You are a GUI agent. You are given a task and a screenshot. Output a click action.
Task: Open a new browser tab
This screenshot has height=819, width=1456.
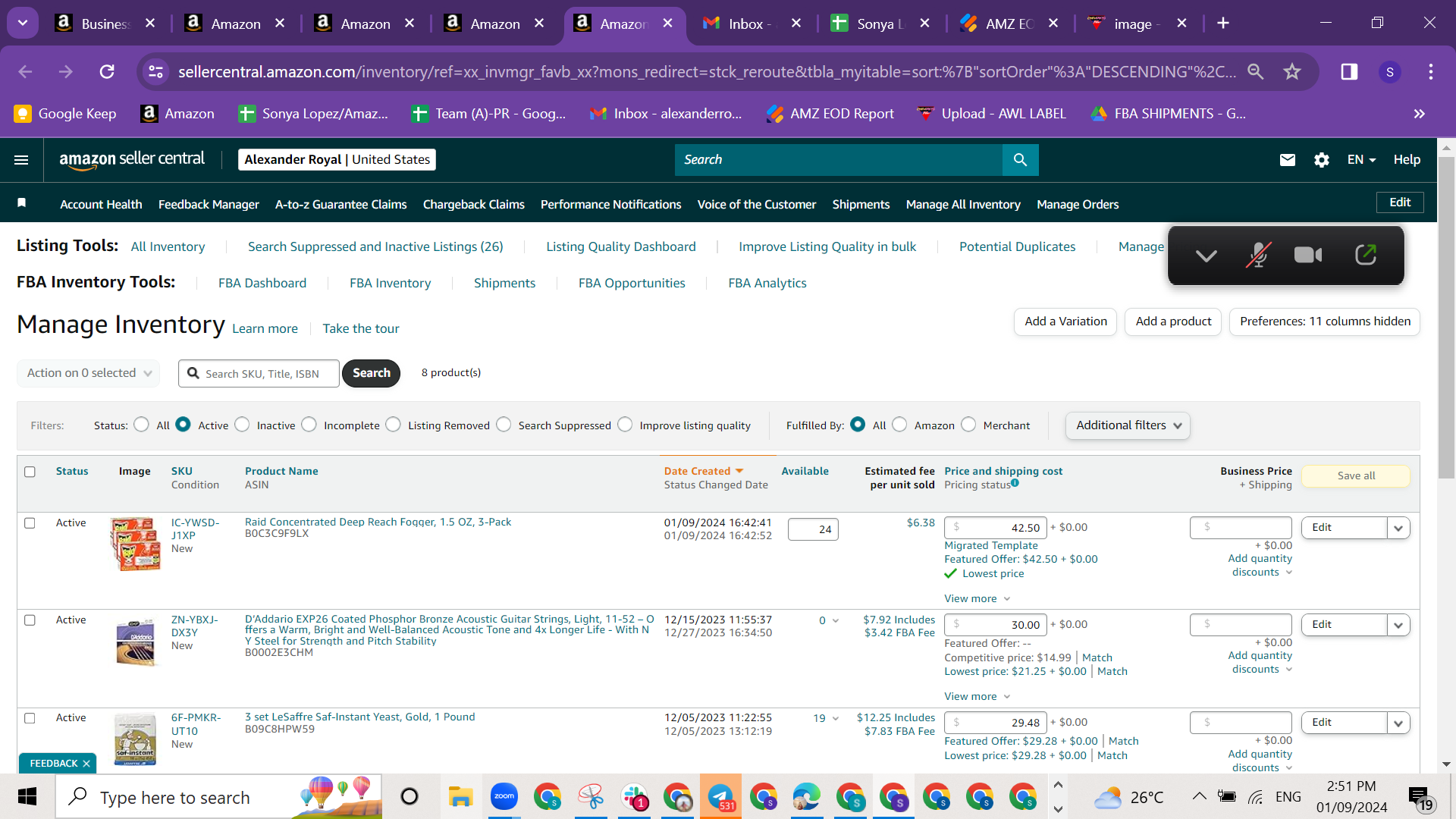(1223, 24)
